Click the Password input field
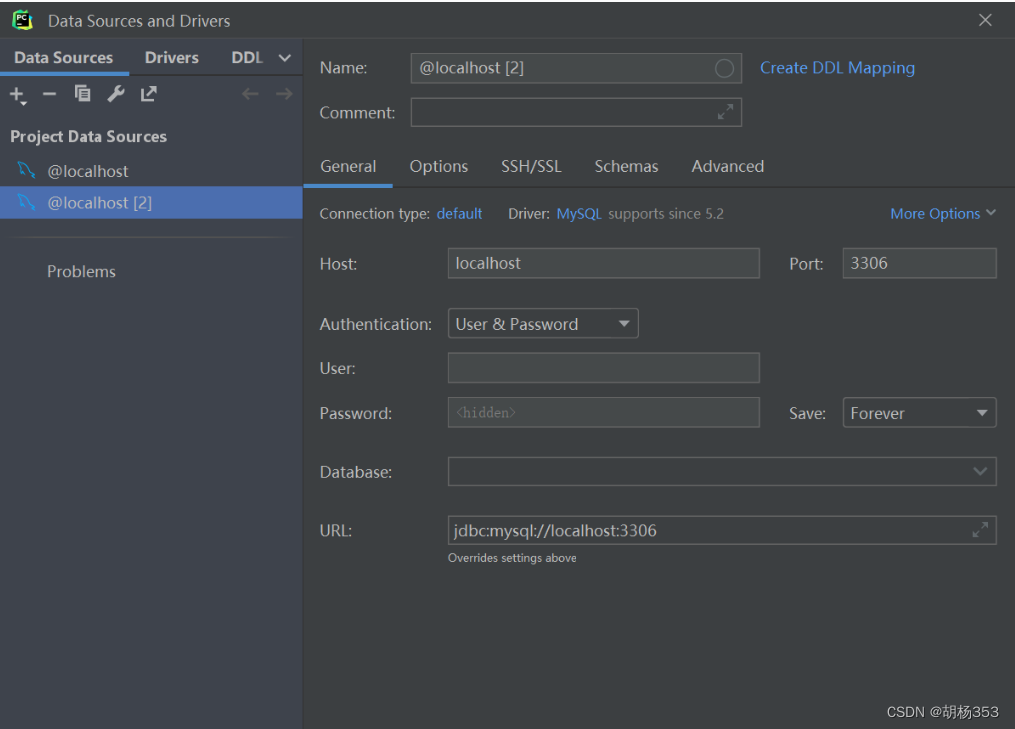Screen dimensions: 1015x729 (603, 413)
